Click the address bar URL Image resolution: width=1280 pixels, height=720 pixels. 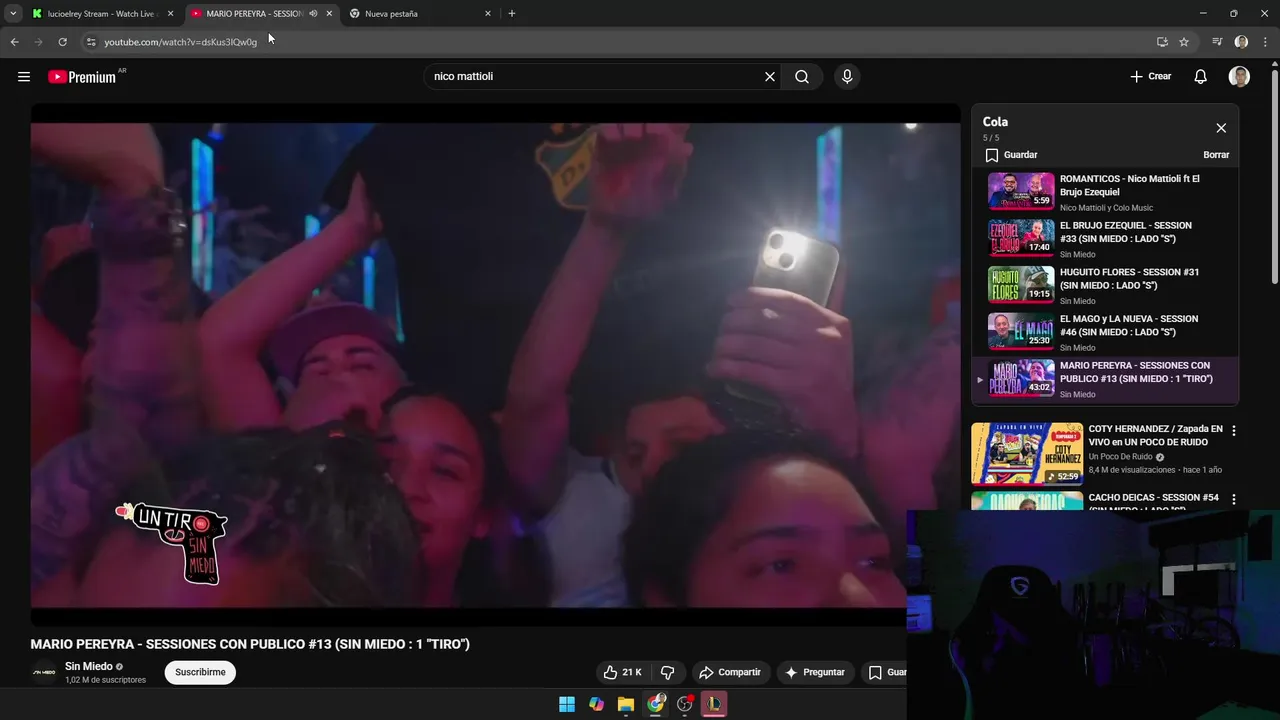tap(181, 42)
